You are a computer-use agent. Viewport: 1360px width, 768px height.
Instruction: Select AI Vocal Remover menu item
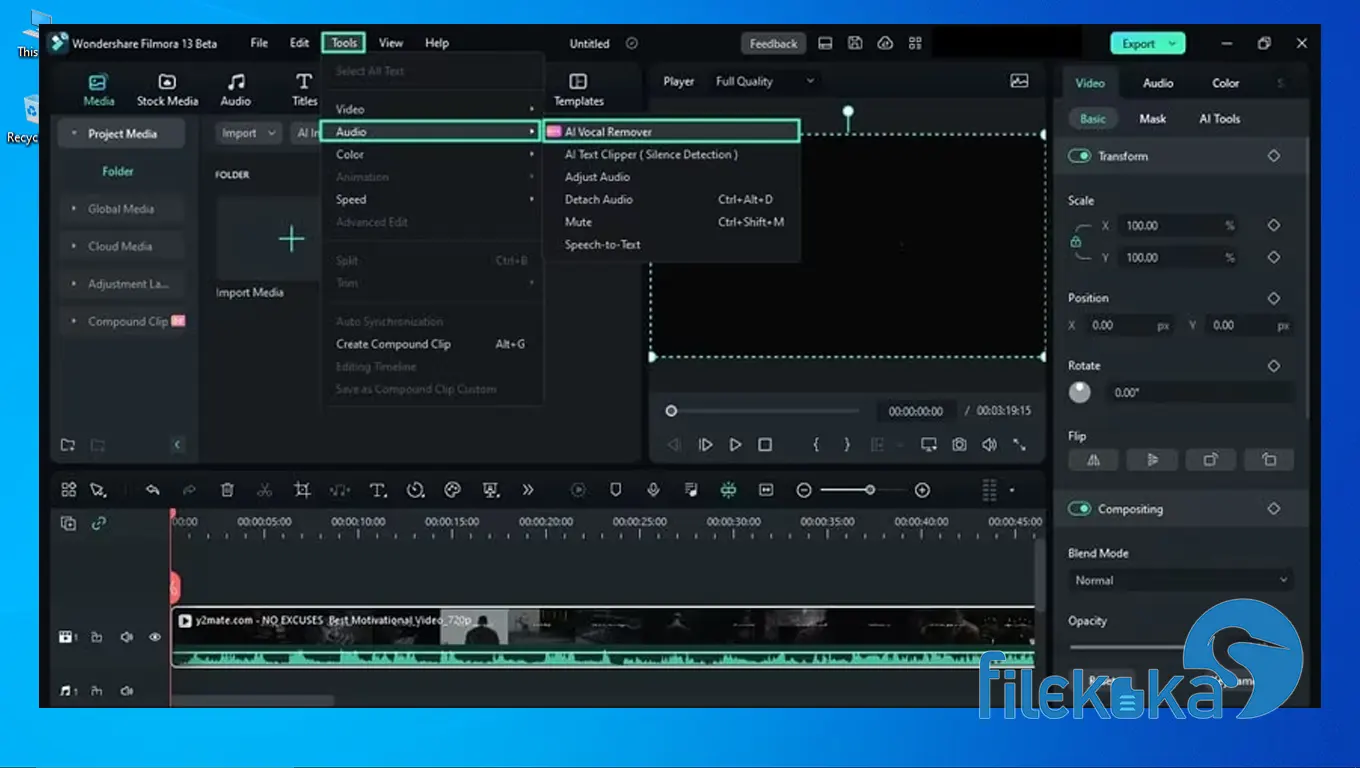pos(671,131)
